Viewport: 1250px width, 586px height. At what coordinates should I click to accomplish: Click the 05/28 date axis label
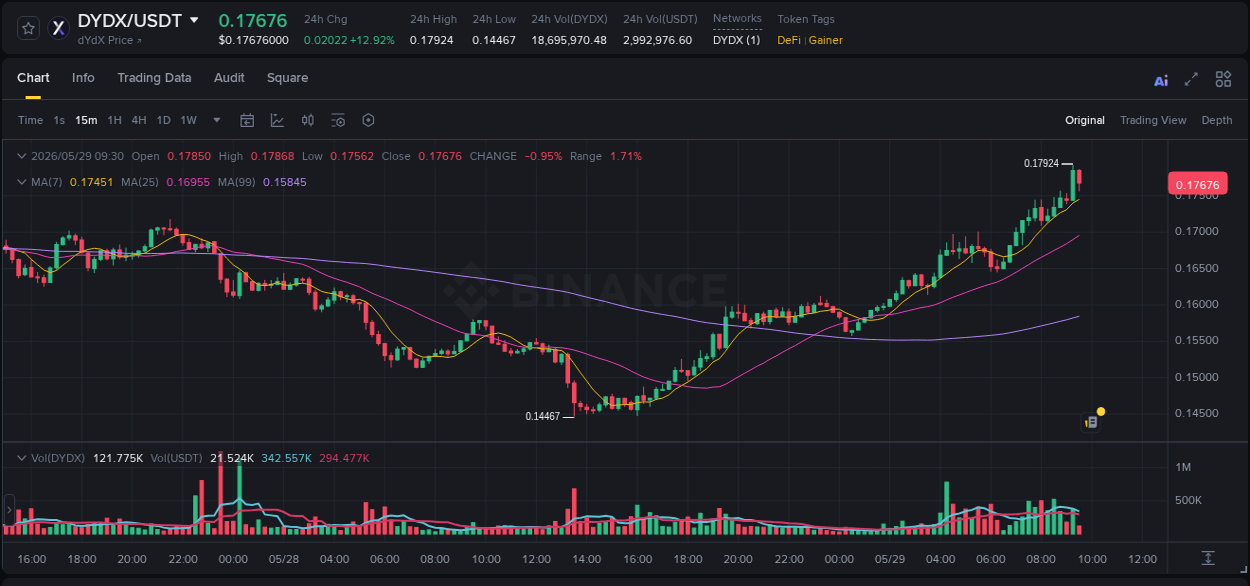284,559
